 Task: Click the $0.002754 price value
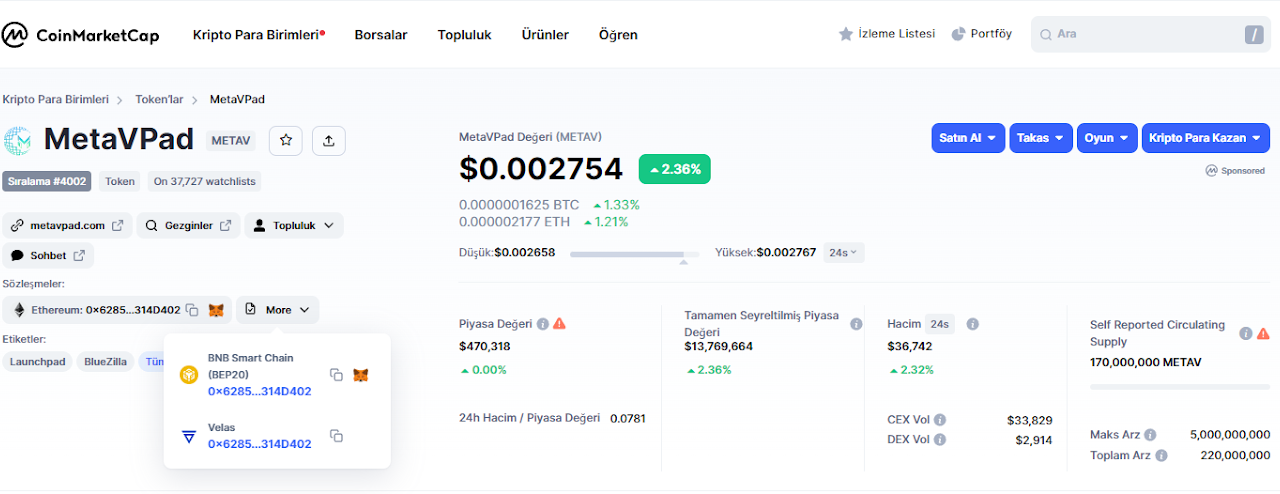coord(541,169)
